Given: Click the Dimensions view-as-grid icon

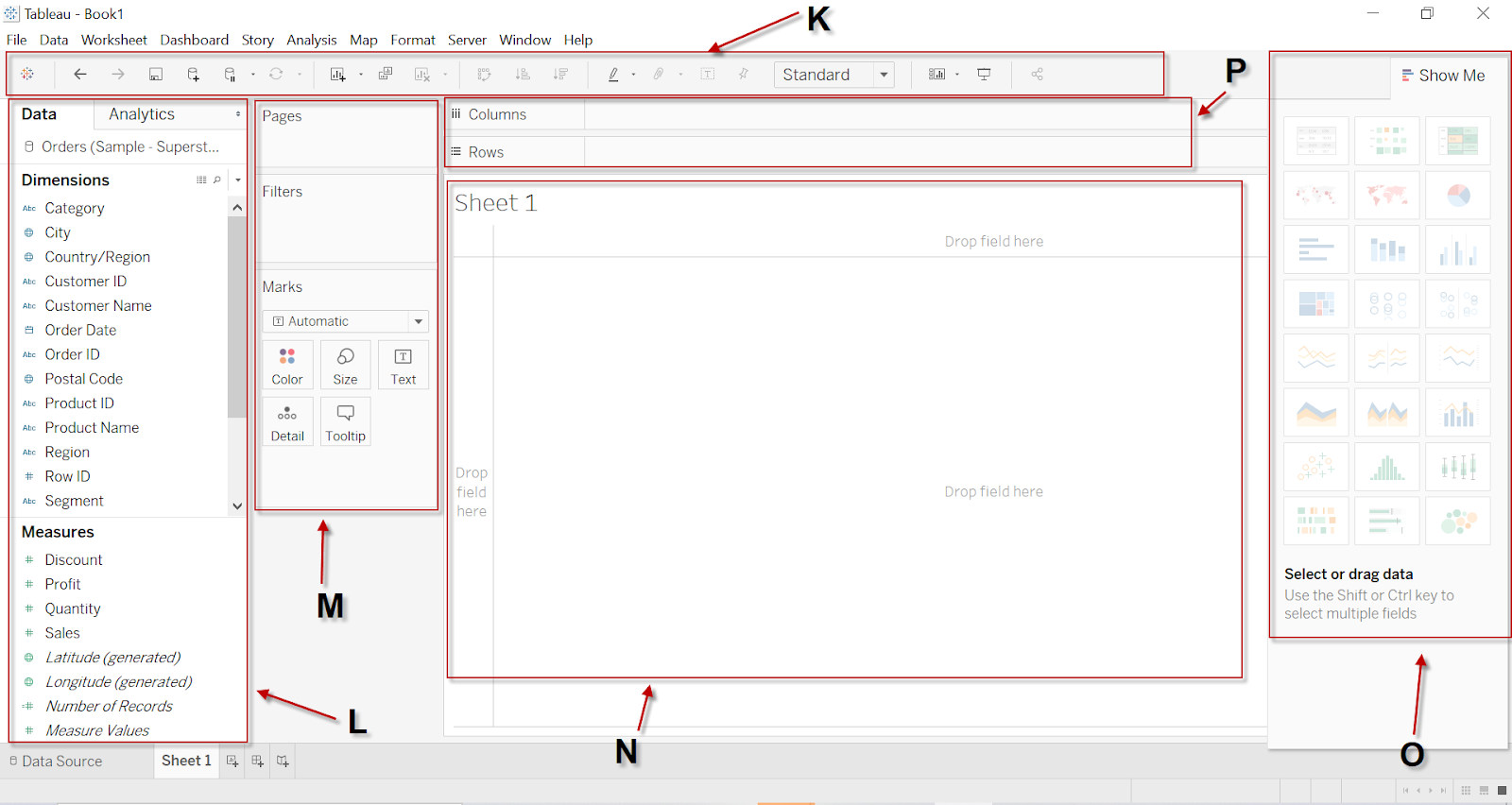Looking at the screenshot, I should [x=201, y=180].
